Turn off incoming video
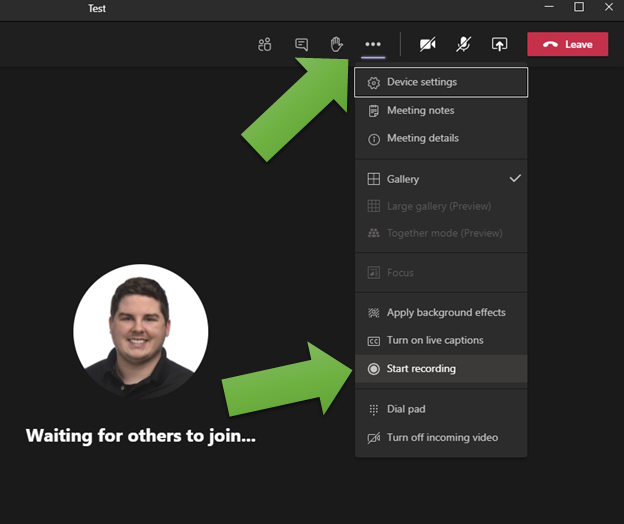The image size is (624, 524). pos(441,438)
